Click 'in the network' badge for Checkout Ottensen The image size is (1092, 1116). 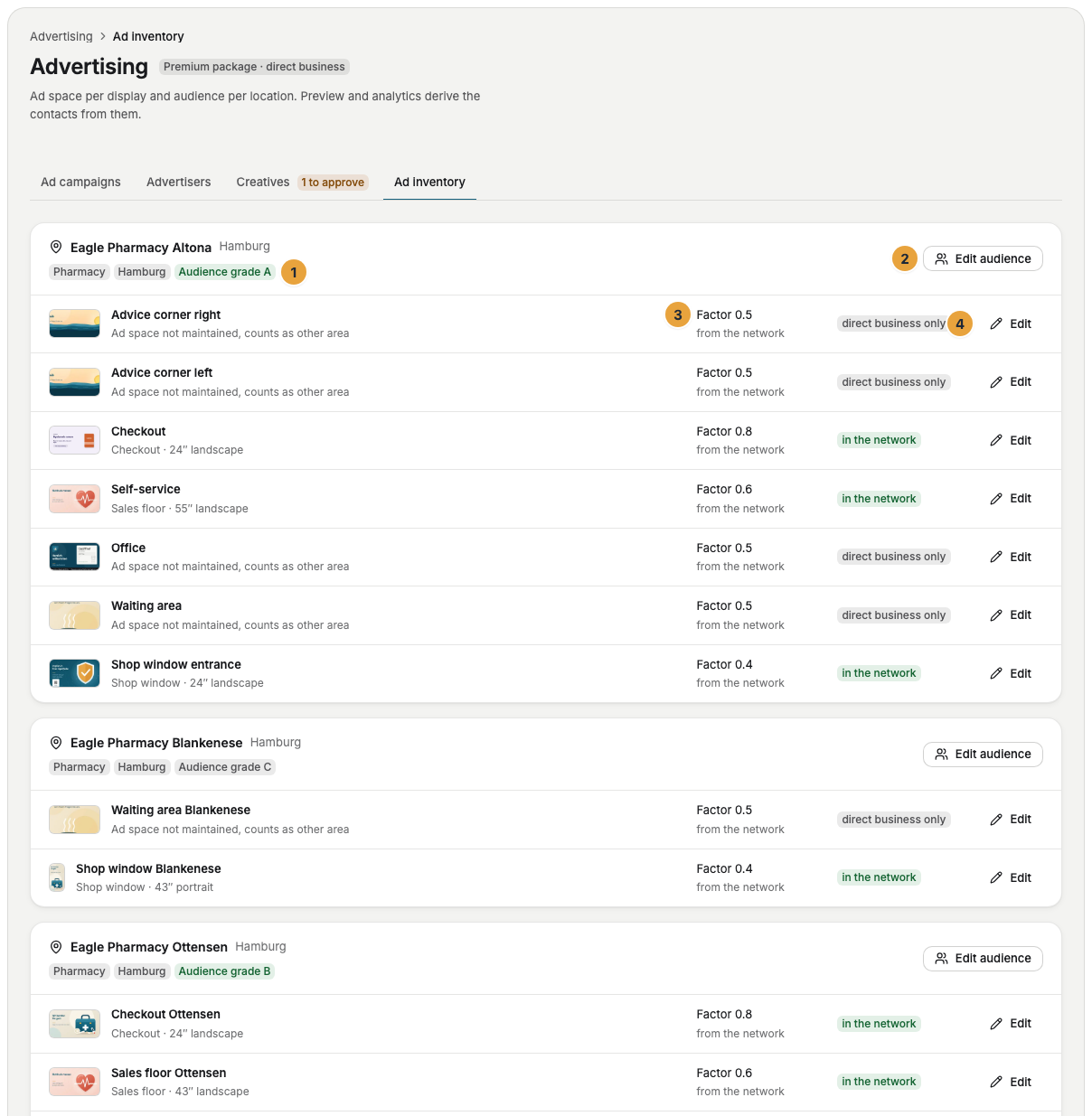[879, 1024]
